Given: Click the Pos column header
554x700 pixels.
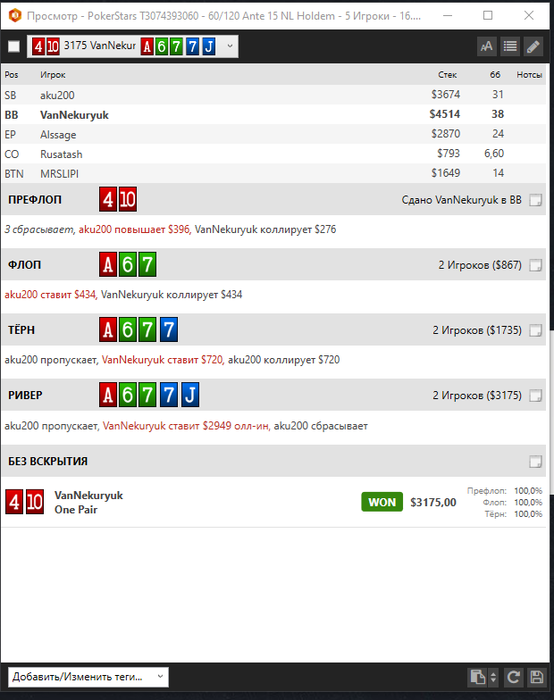Looking at the screenshot, I should pos(11,75).
